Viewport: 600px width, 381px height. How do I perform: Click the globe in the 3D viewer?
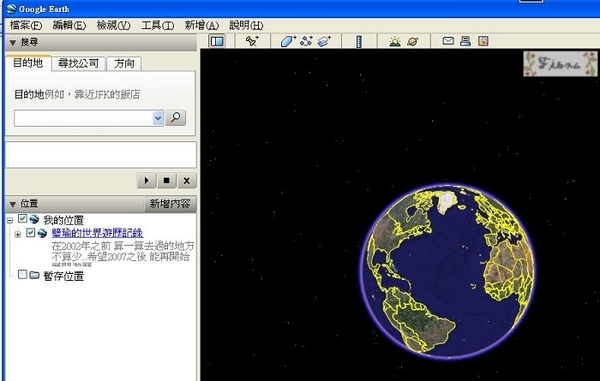tap(447, 270)
